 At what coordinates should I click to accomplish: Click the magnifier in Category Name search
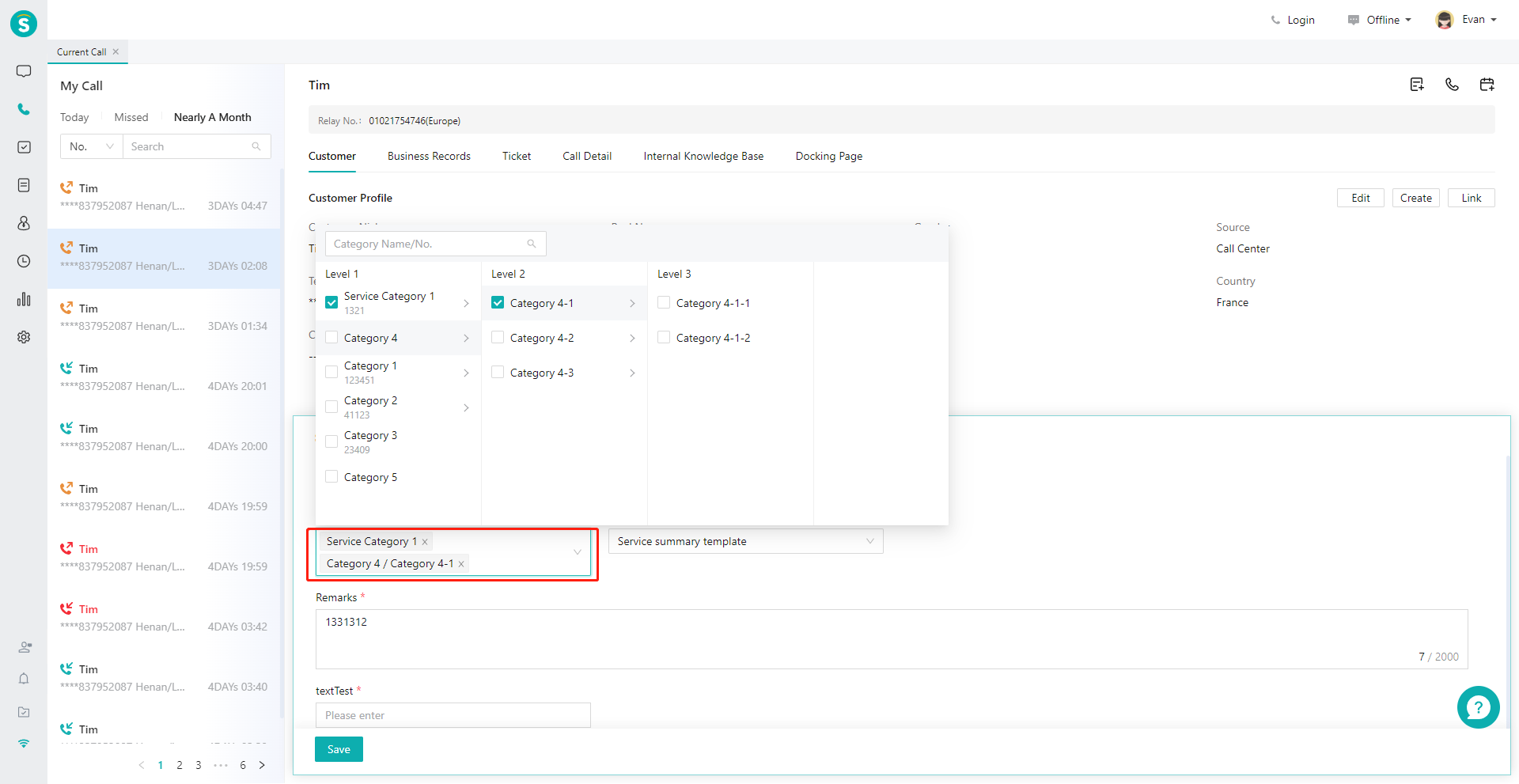(532, 244)
